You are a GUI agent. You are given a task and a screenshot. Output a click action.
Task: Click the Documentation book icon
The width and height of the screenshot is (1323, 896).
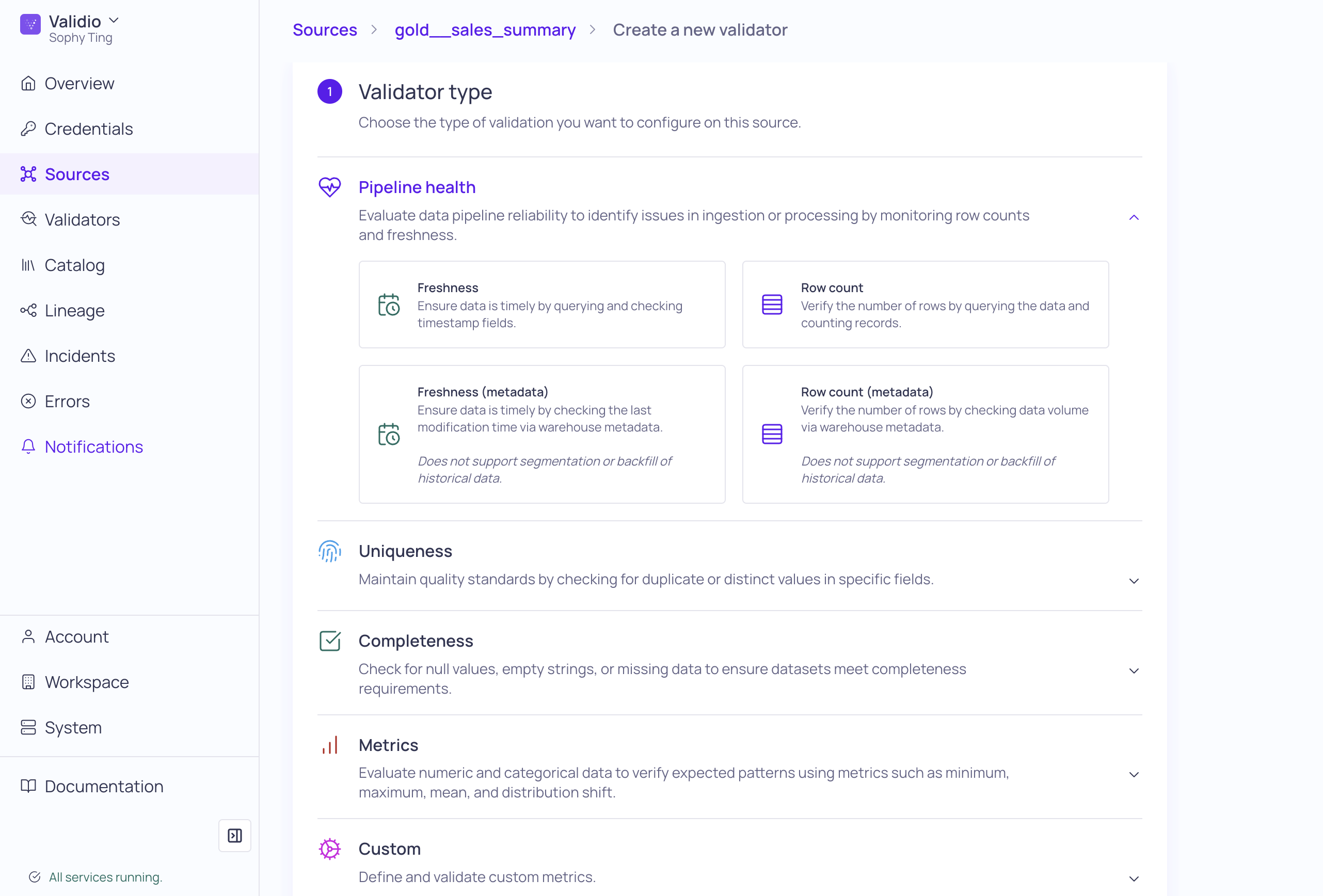coord(28,786)
